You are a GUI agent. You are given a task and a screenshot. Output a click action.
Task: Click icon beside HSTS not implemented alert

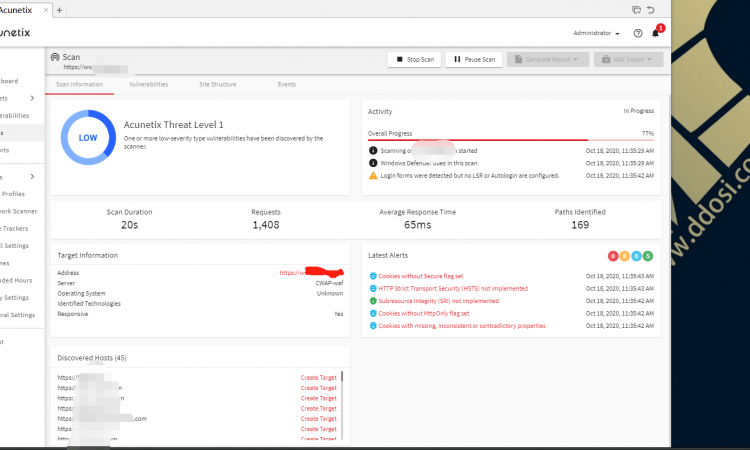373,288
